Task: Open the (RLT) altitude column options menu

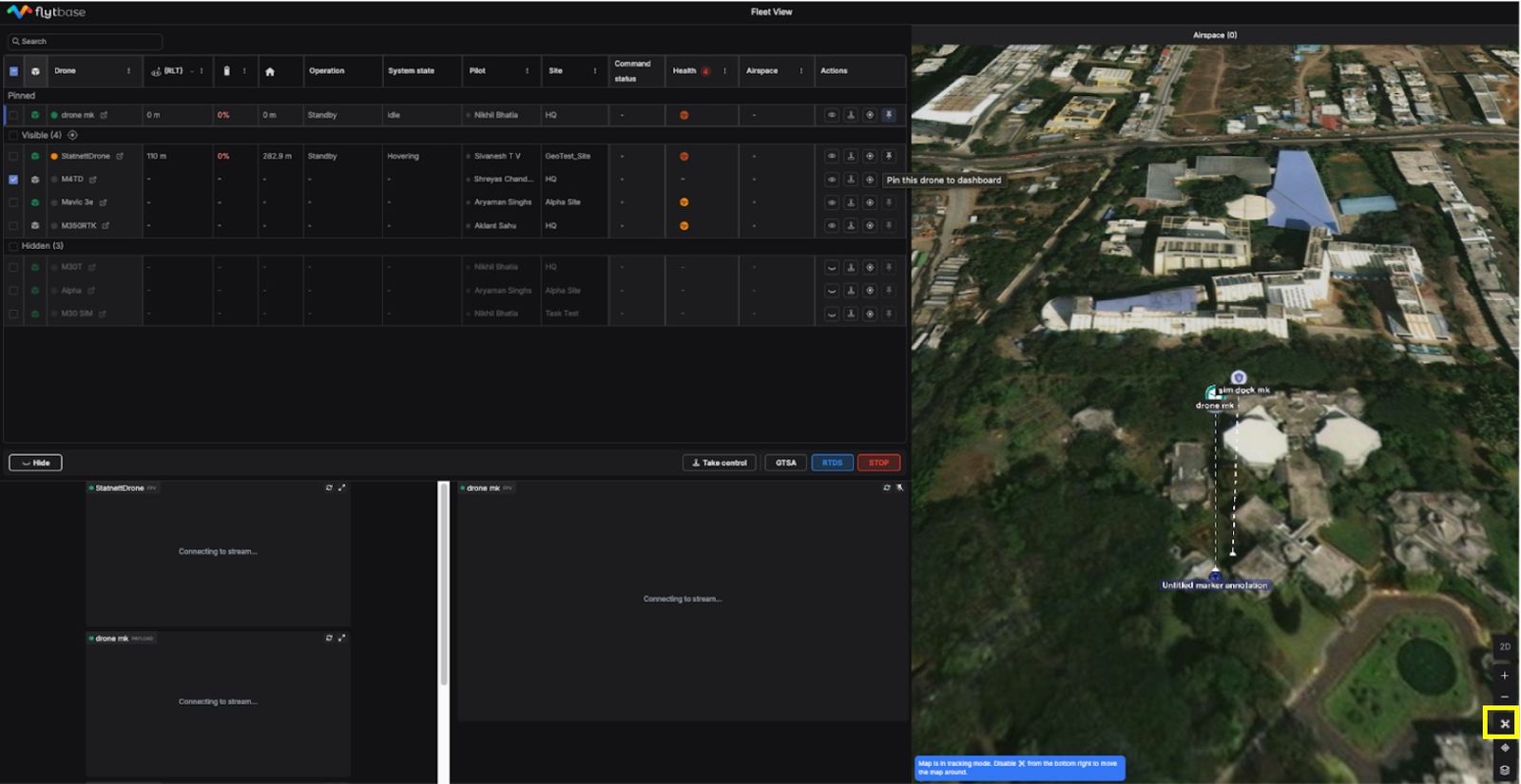Action: point(202,71)
